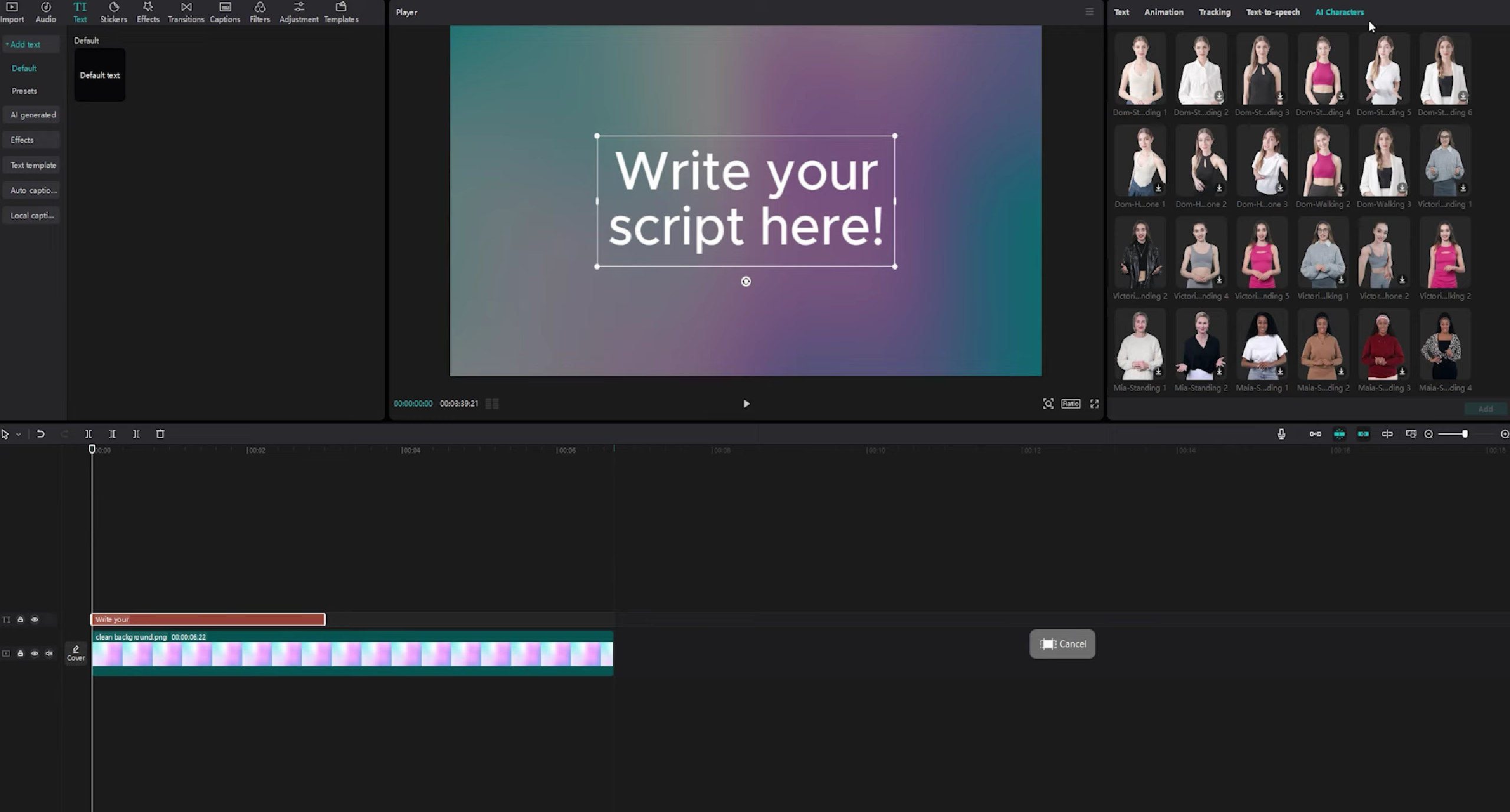Adjust the timeline zoom slider
The image size is (1510, 812).
pyautogui.click(x=1464, y=434)
